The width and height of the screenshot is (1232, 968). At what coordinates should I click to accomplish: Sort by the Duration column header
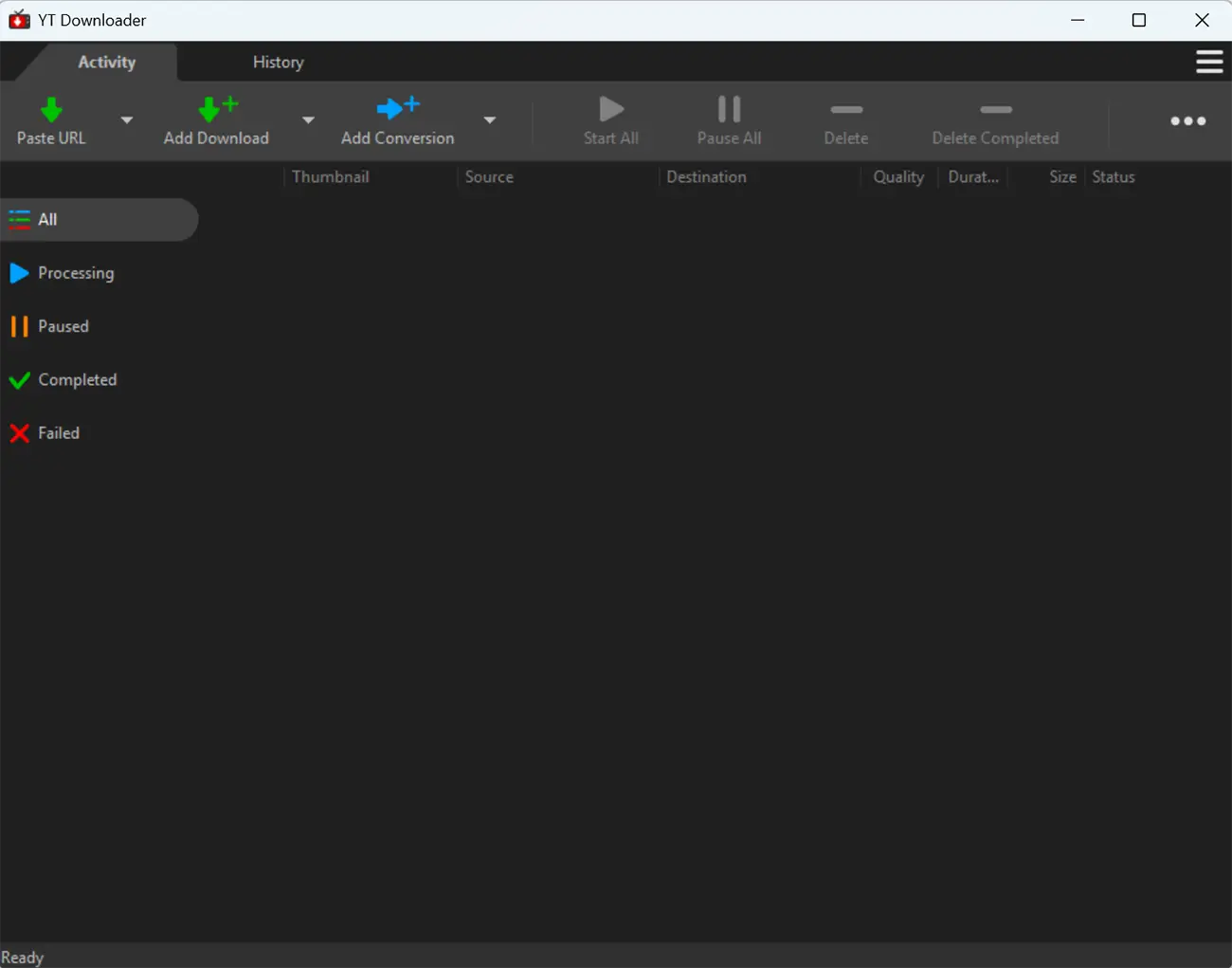973,176
